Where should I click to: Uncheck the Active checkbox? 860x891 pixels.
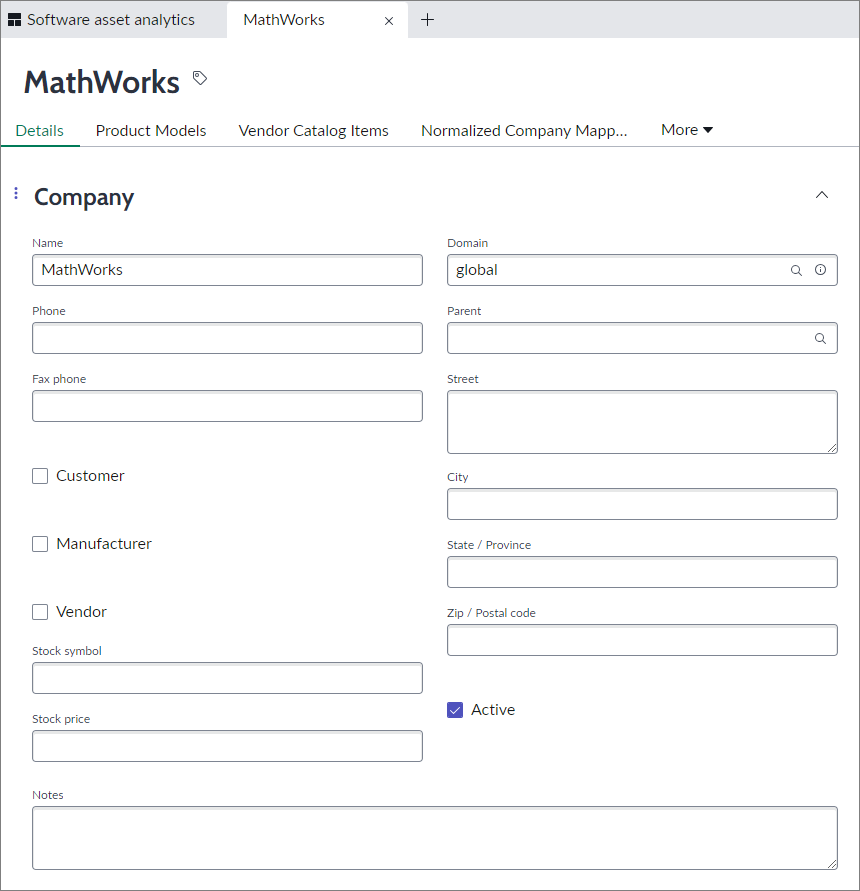(455, 710)
